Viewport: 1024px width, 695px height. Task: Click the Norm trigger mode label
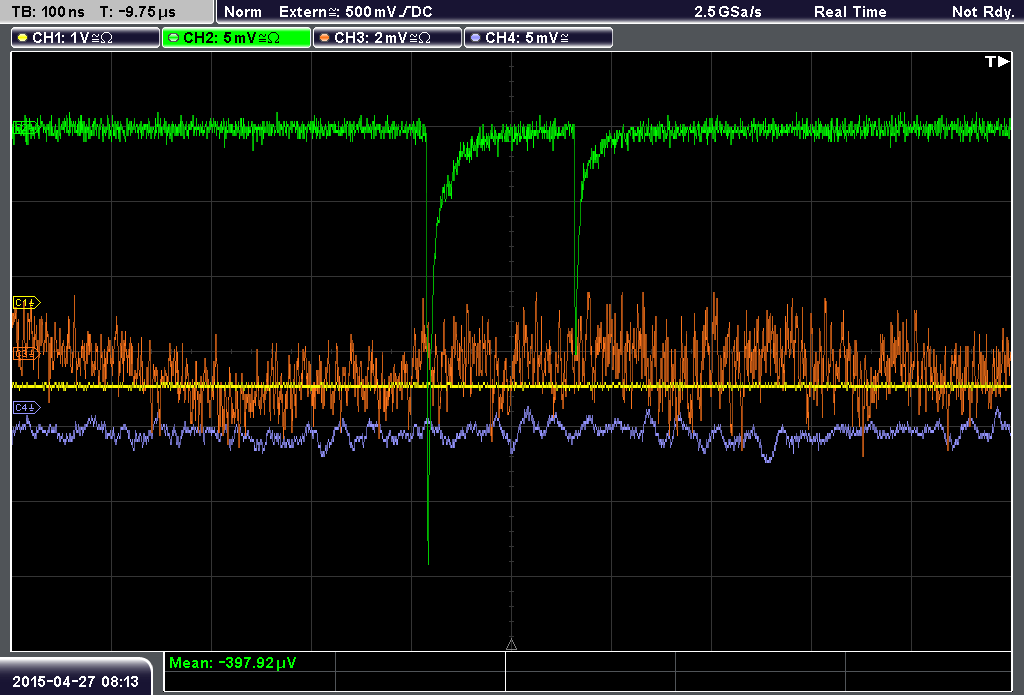pyautogui.click(x=243, y=12)
